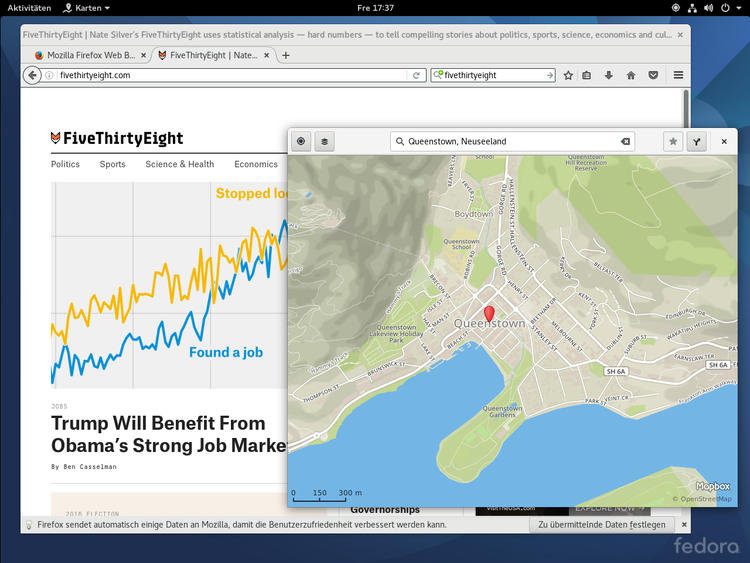
Task: Open the Sports section
Action: point(112,164)
